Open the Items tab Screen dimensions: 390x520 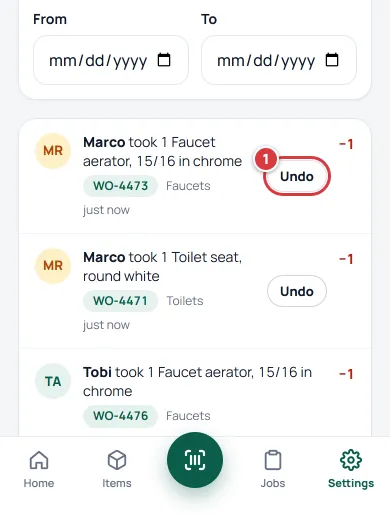[117, 469]
